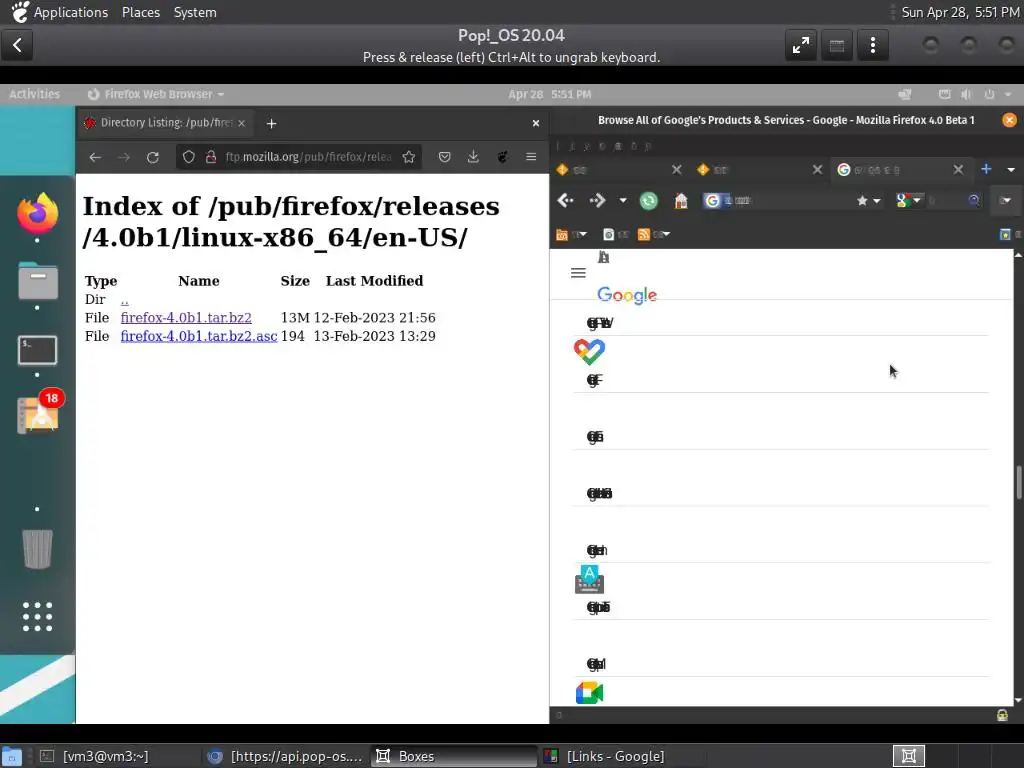Open bookmark star dropdown arrow in Firefox 4
1024x768 pixels.
(876, 201)
